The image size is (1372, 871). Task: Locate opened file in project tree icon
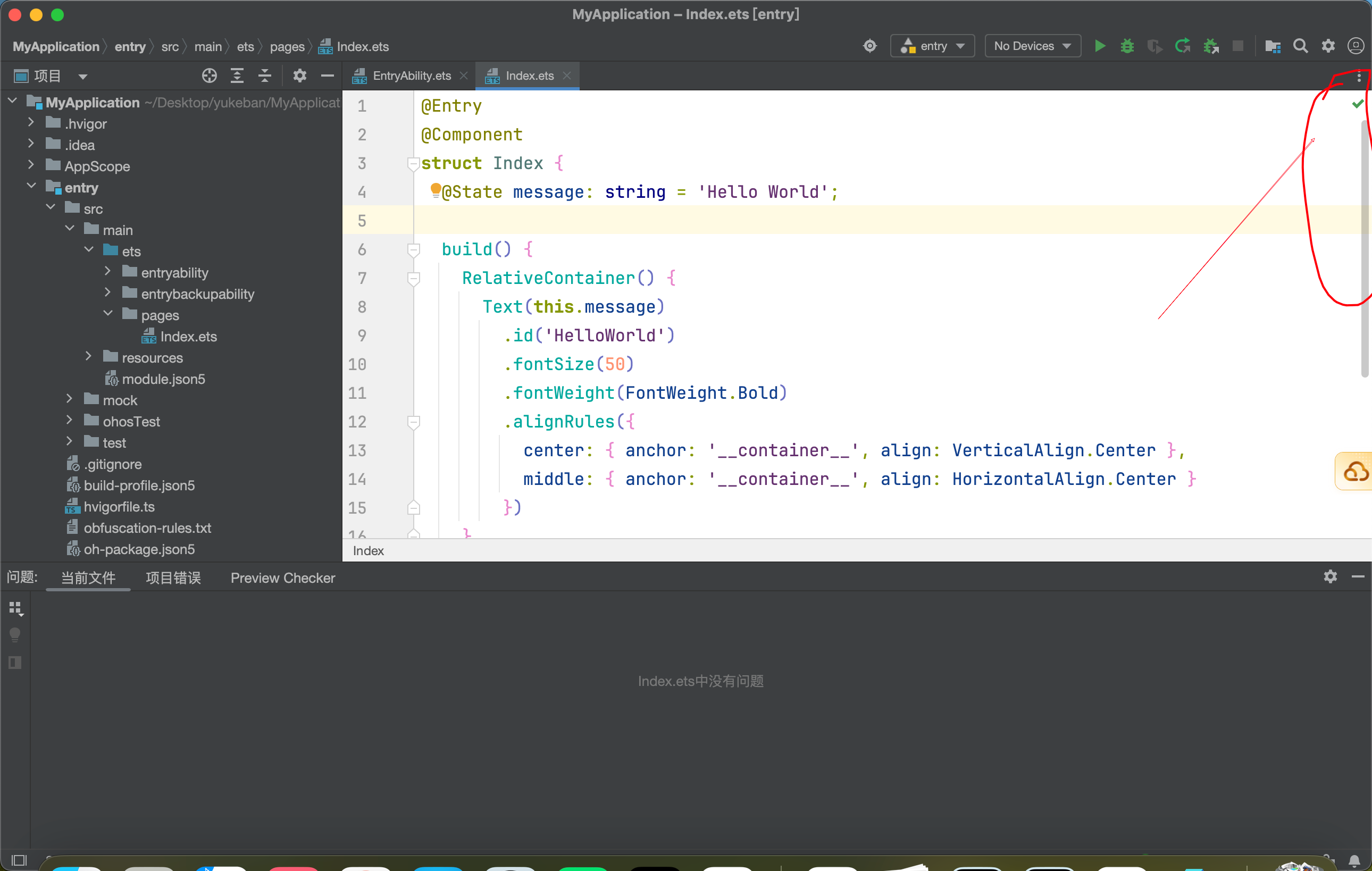tap(209, 76)
